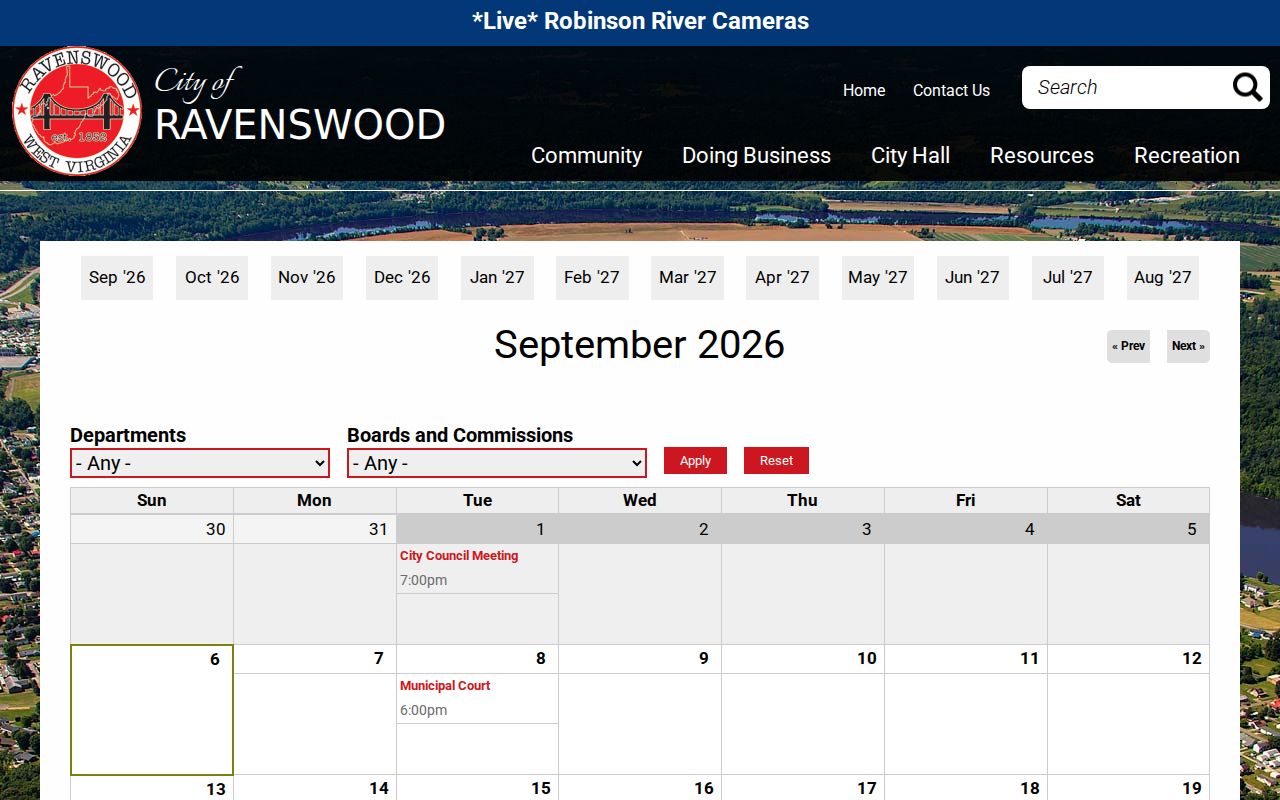Open the Resources menu

coord(1042,156)
